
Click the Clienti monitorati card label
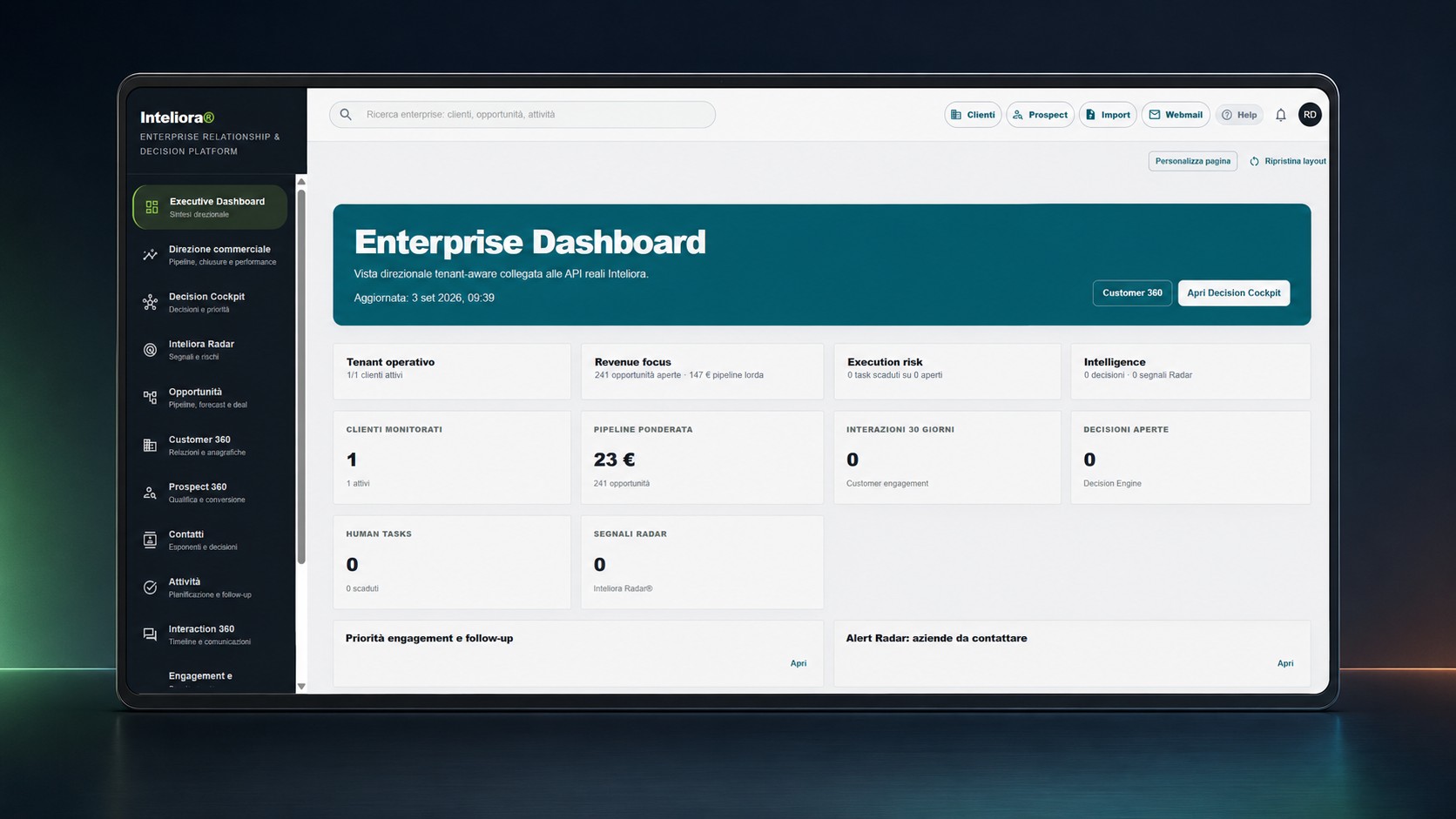[394, 430]
